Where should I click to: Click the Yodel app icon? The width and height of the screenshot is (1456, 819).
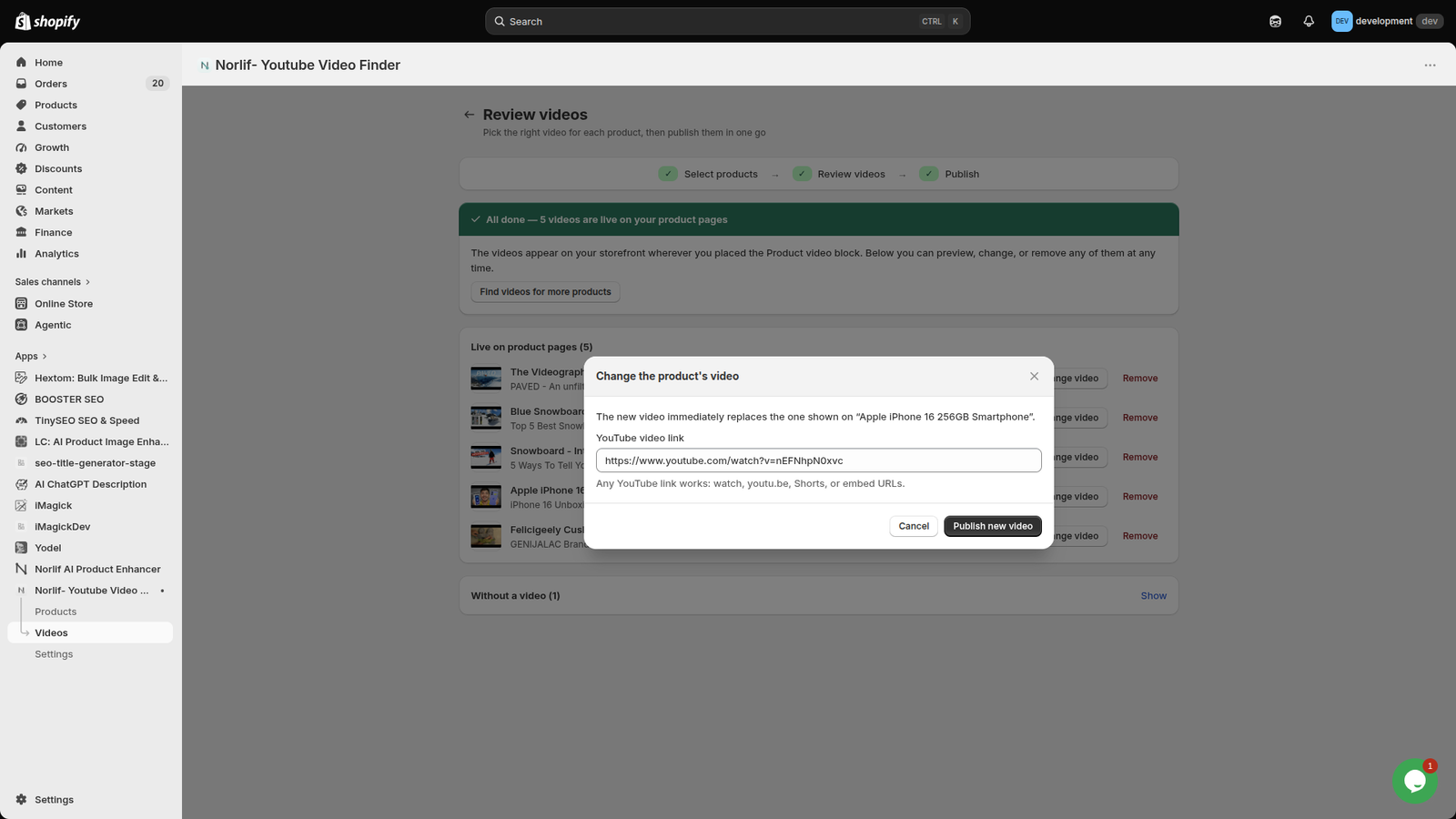coord(22,548)
